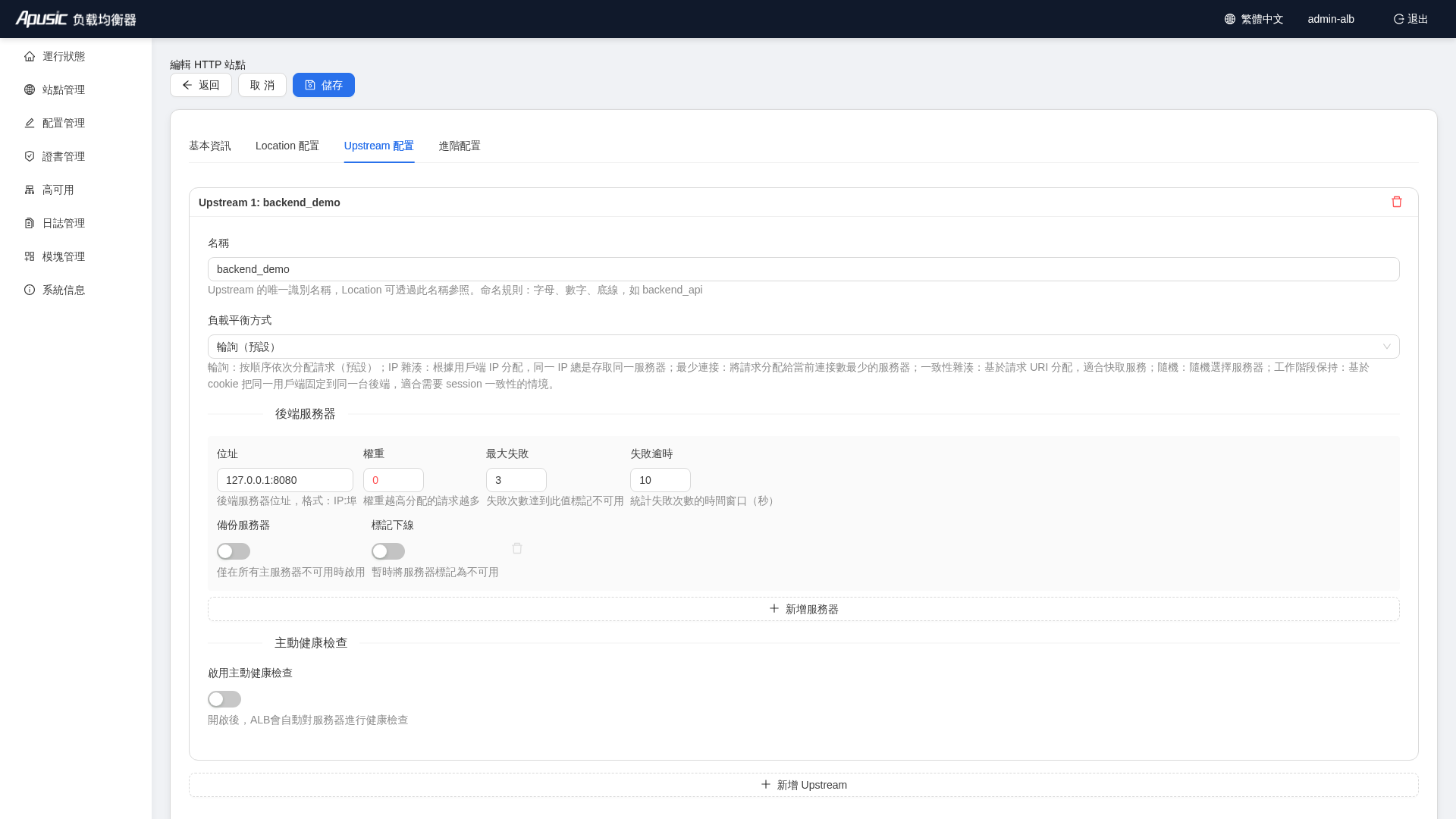Viewport: 1456px width, 819px height.
Task: Click the 失敗逾時 input showing 10
Action: click(661, 480)
